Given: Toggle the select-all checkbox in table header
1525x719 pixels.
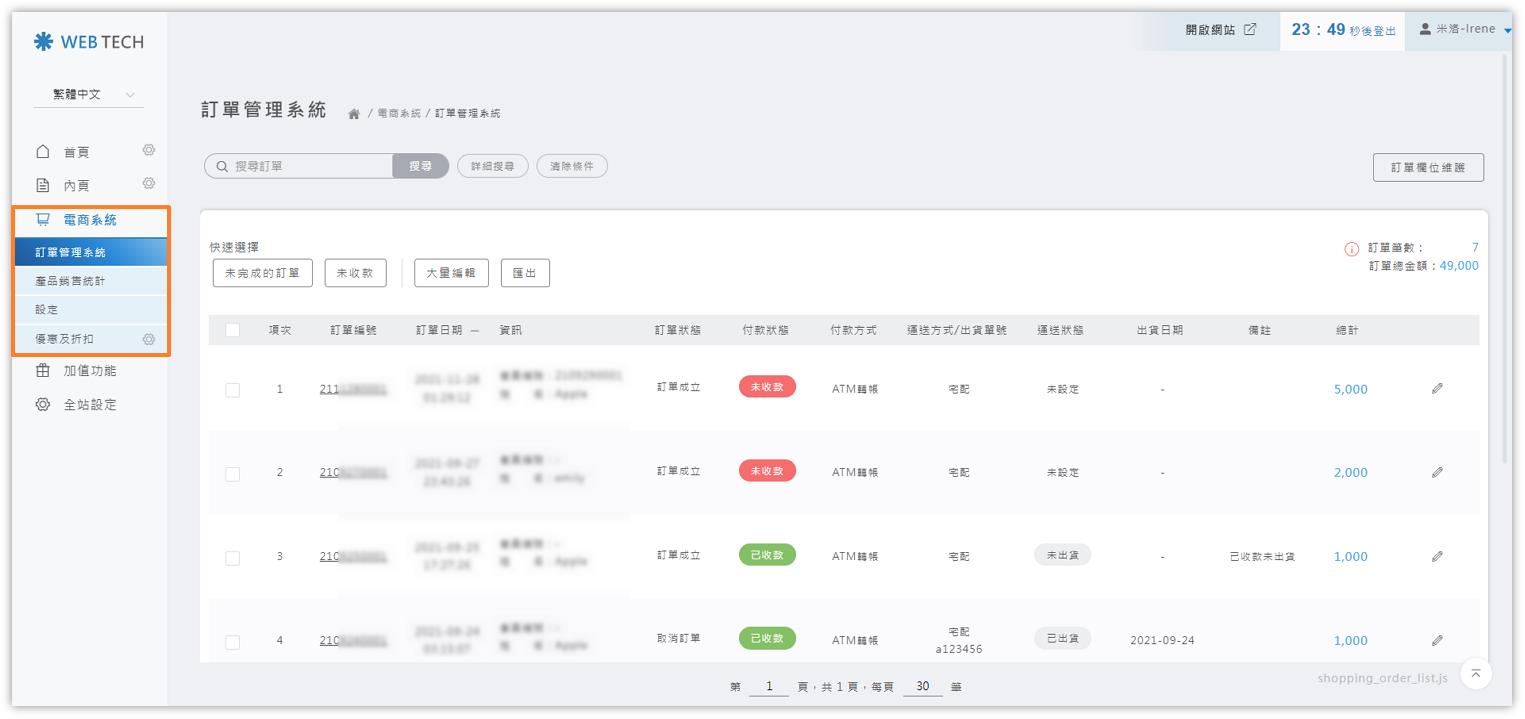Looking at the screenshot, I should 233,330.
